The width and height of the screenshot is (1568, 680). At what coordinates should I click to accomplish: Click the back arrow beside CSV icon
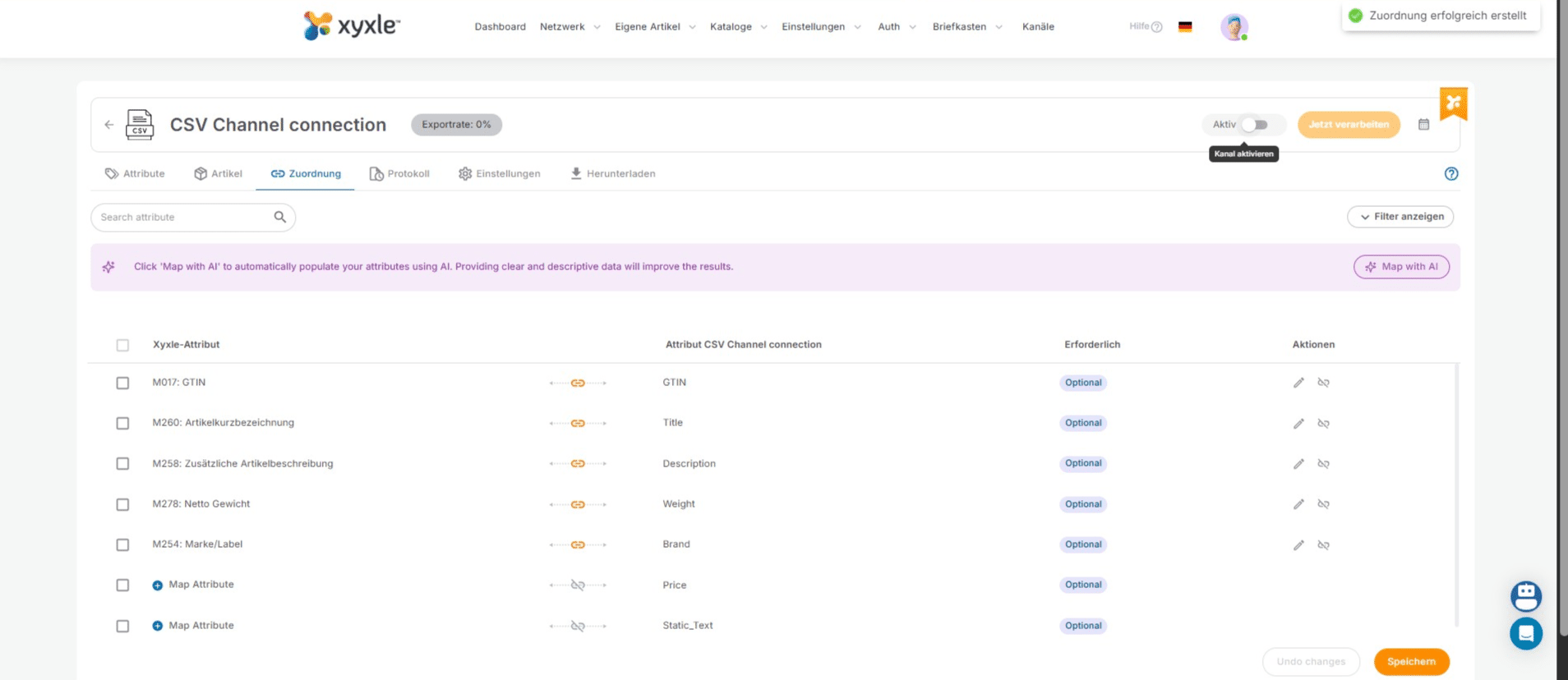tap(109, 125)
